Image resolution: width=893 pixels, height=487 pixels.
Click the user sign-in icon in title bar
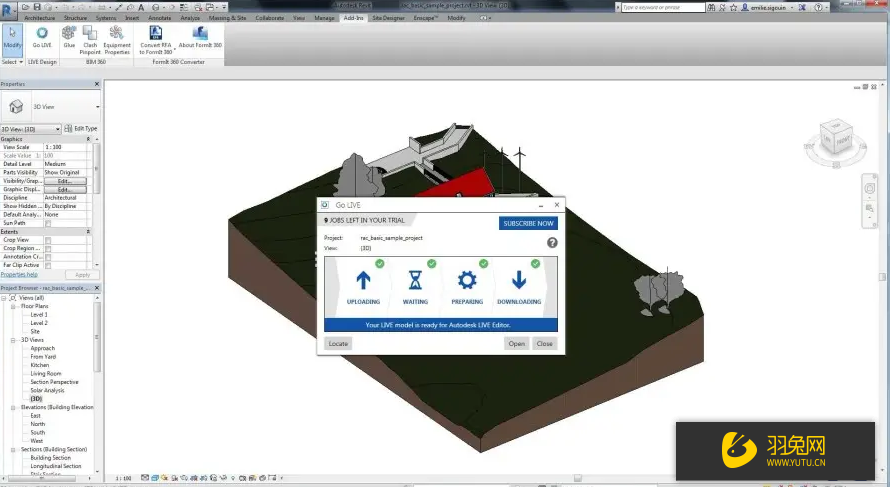point(744,7)
